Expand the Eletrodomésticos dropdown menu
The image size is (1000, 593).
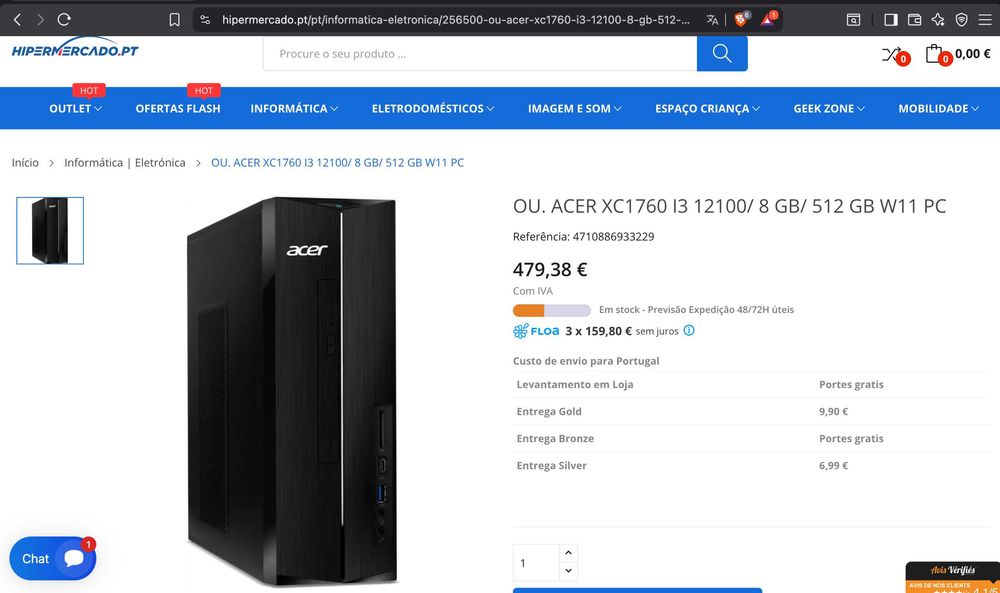434,108
